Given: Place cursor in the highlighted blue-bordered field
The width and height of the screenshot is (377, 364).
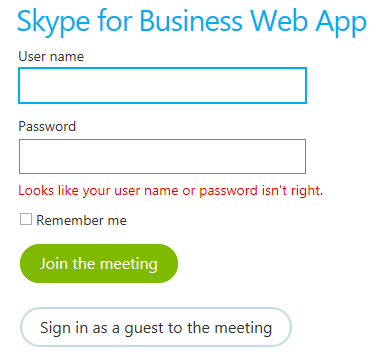Looking at the screenshot, I should click(x=162, y=85).
